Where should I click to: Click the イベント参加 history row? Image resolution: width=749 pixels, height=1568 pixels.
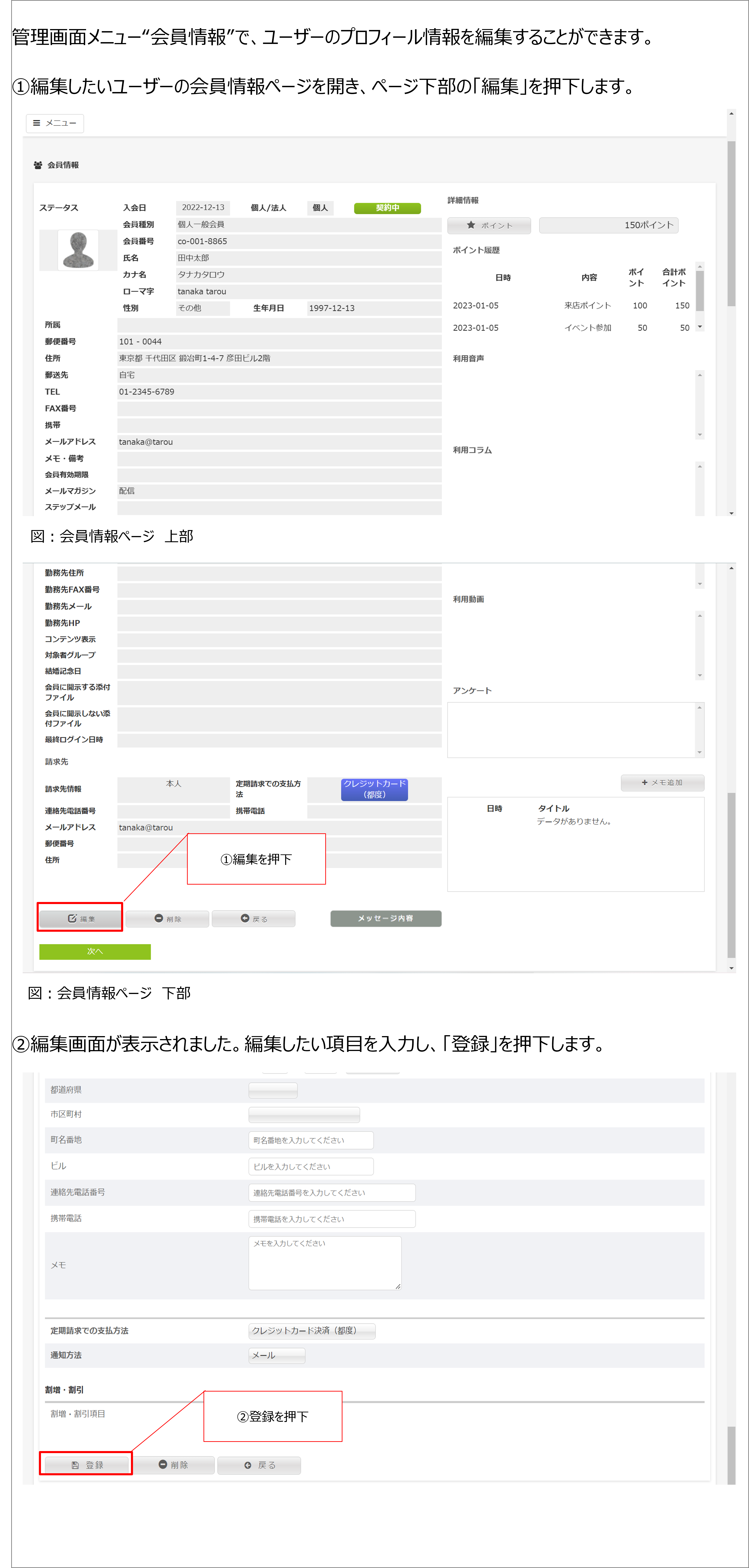click(x=571, y=328)
